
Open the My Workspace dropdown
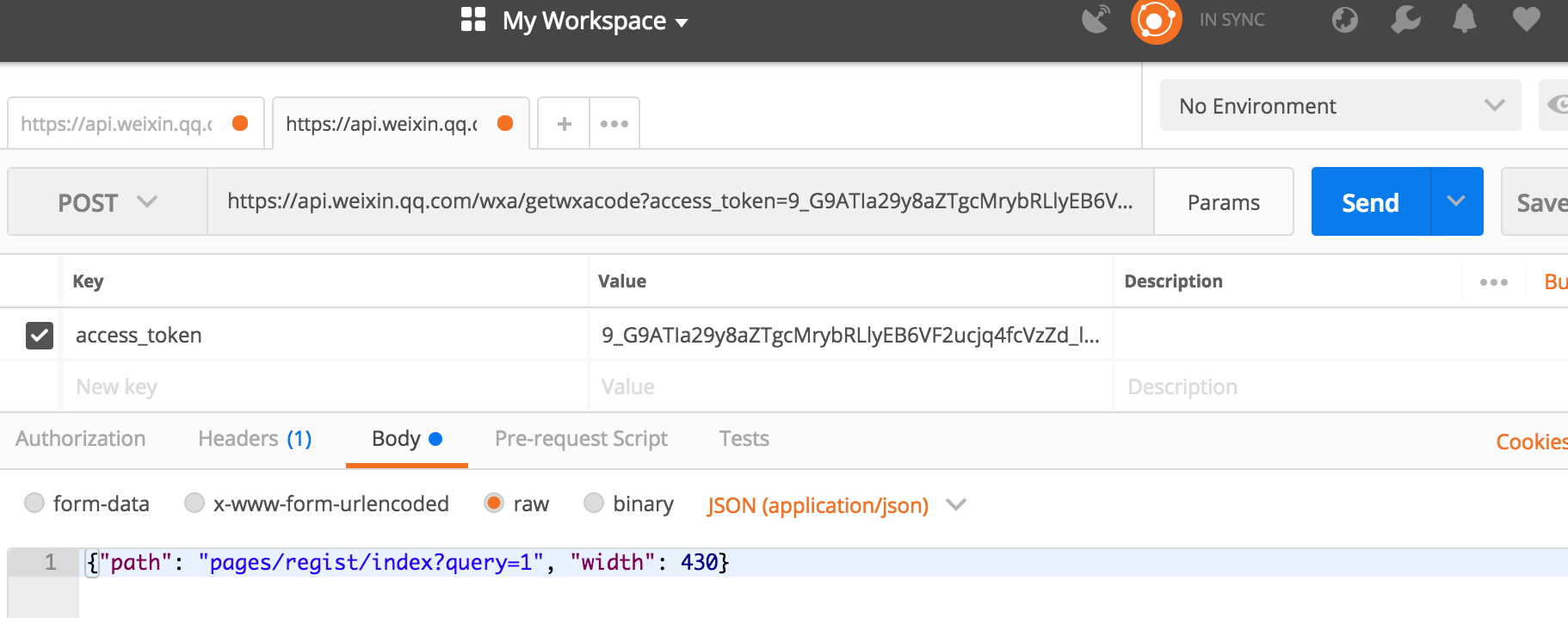coord(596,21)
